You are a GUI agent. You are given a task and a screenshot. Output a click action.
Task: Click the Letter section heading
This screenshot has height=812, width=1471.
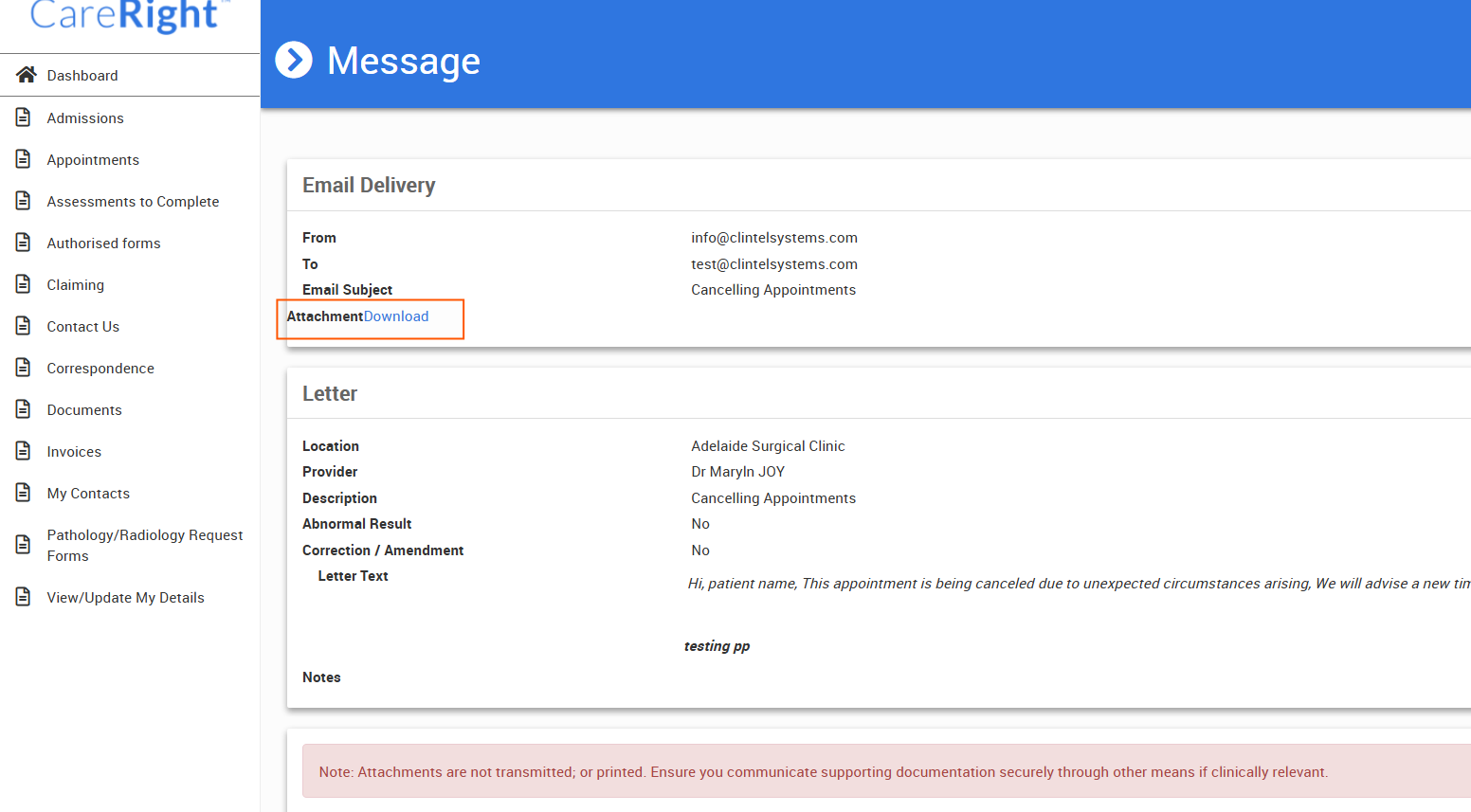pos(330,394)
